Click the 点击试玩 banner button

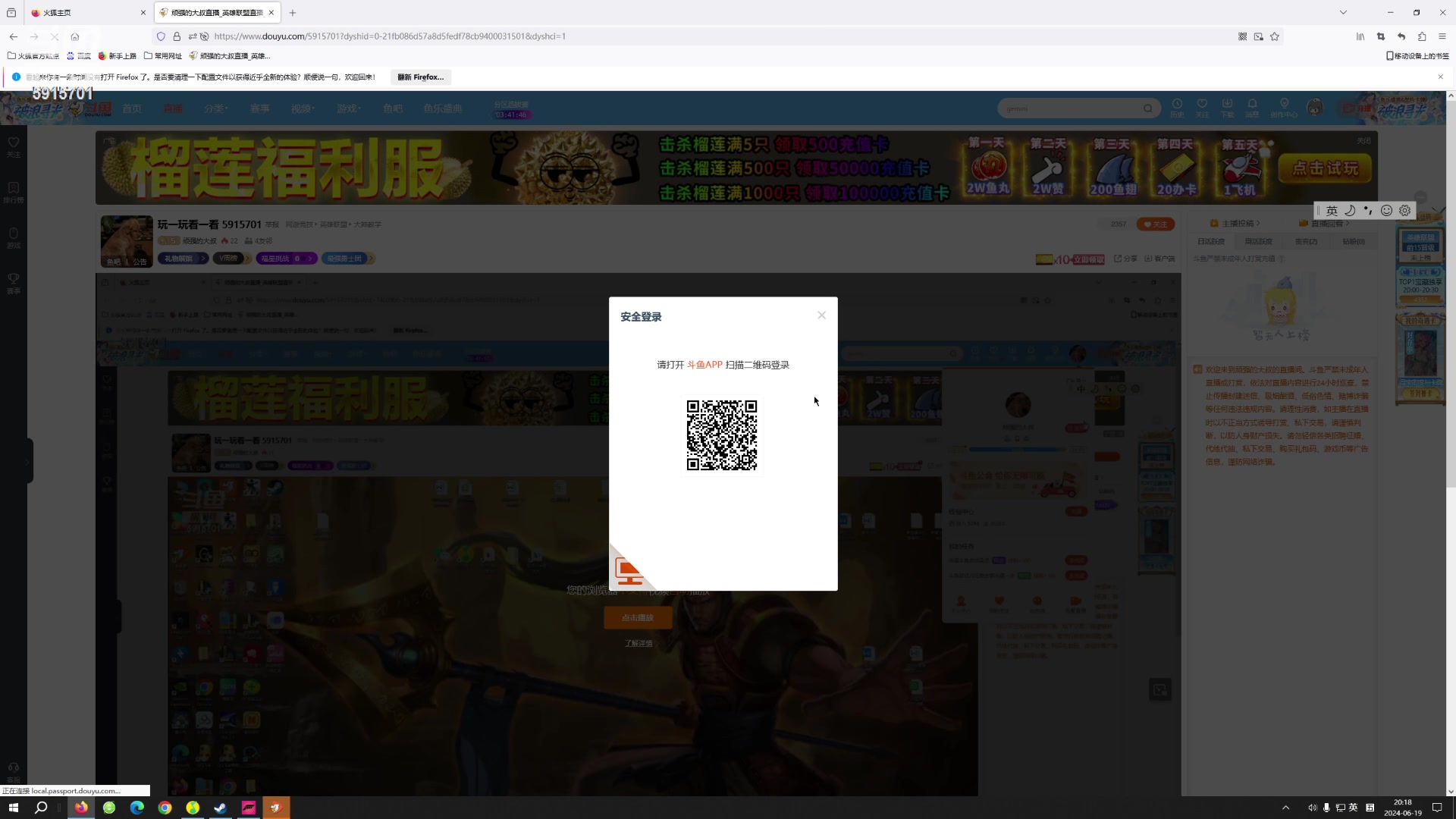1325,168
